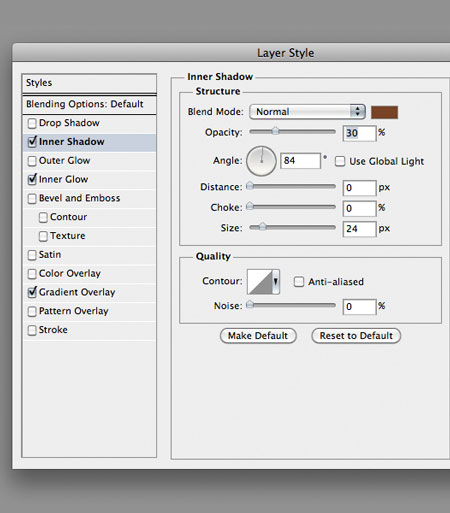The height and width of the screenshot is (513, 450).
Task: Click the Size slider handle
Action: (x=263, y=227)
